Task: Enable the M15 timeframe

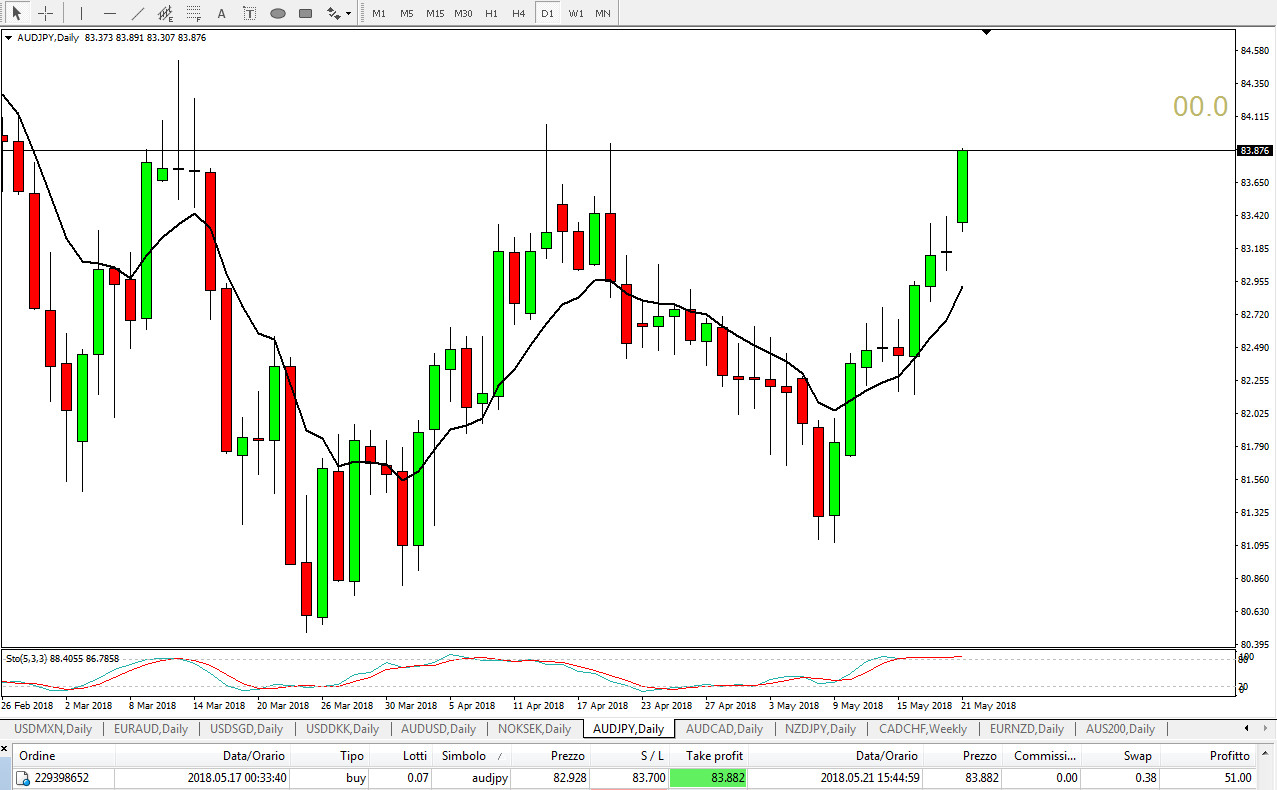Action: (x=435, y=13)
